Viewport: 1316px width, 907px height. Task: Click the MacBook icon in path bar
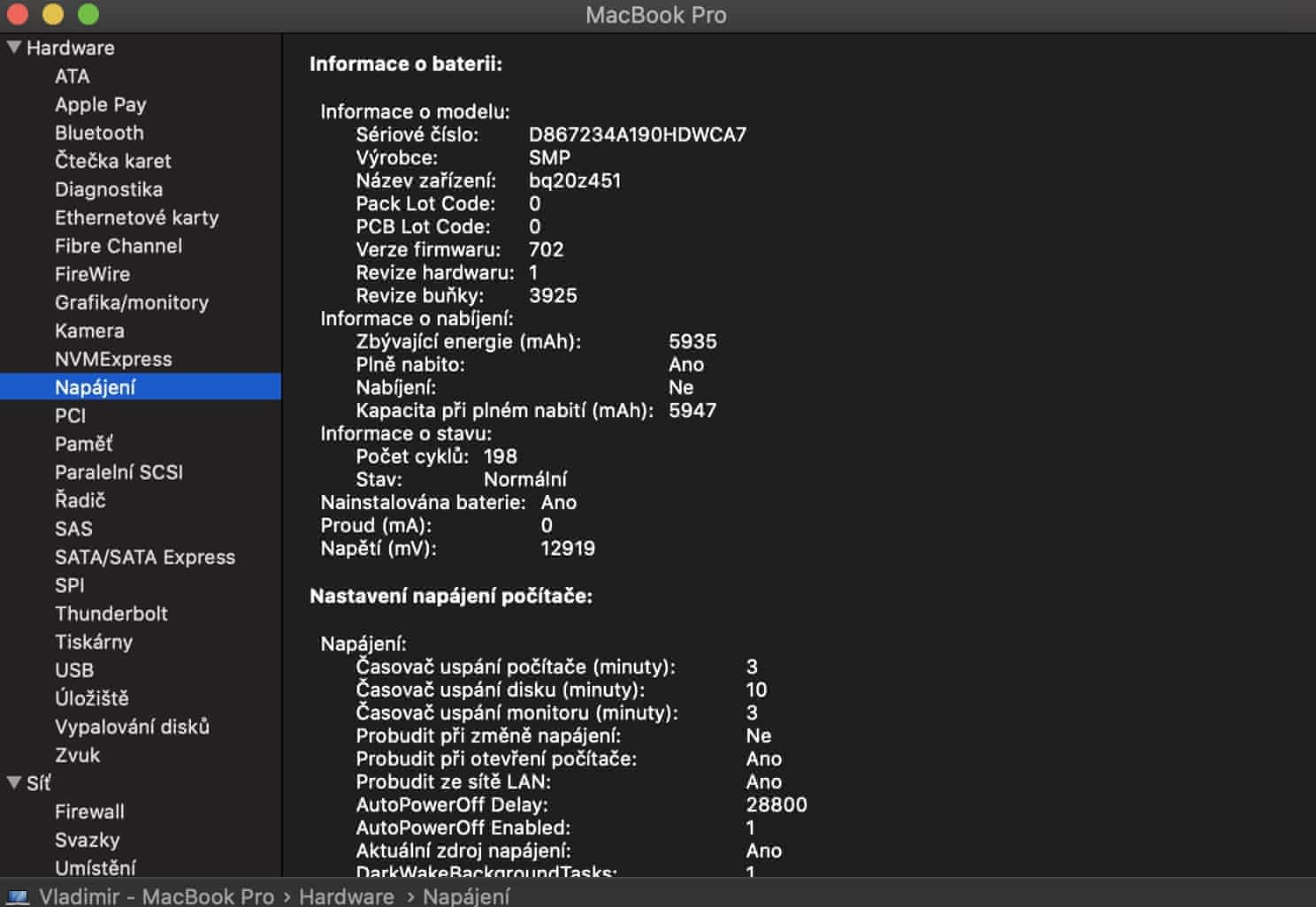(x=18, y=896)
